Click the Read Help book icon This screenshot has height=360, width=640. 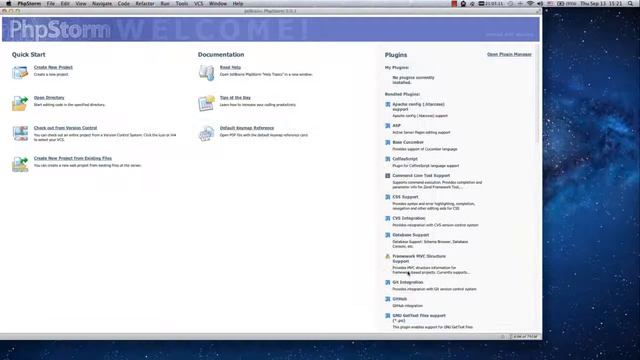click(207, 73)
